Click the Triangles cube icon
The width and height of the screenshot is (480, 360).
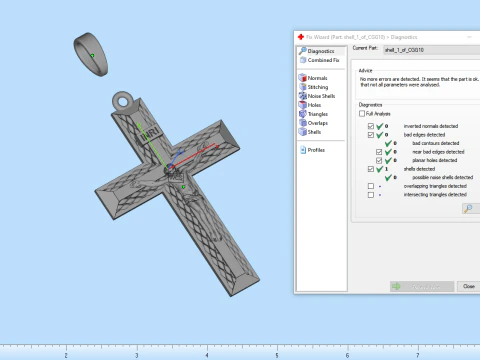pyautogui.click(x=303, y=114)
